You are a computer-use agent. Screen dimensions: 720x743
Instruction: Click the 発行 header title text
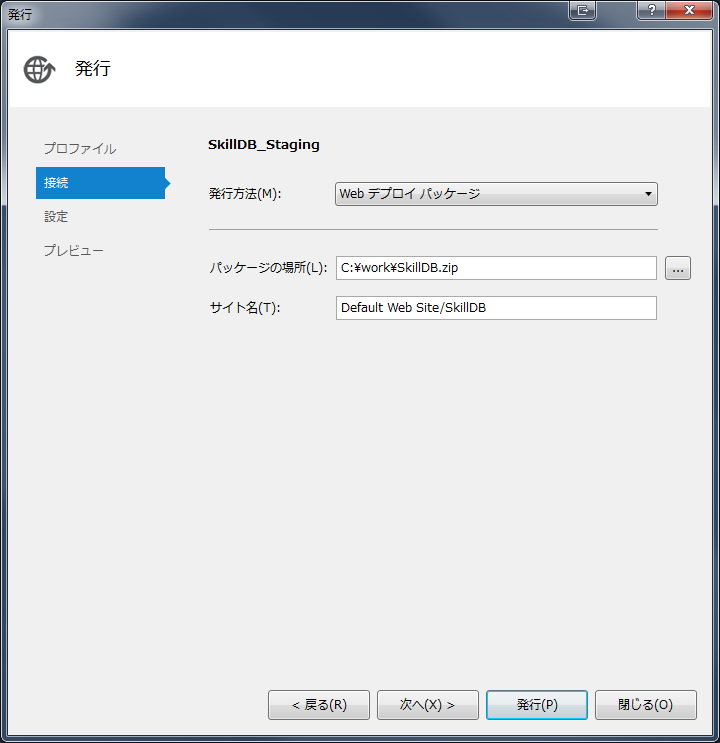point(93,69)
